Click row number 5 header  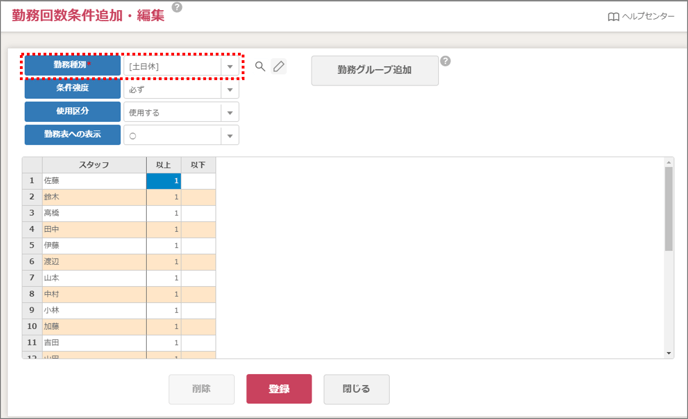click(x=32, y=246)
